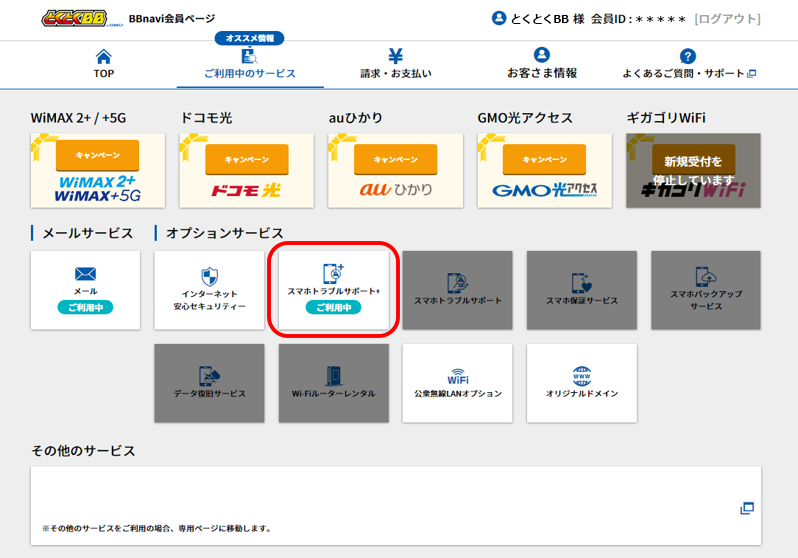Go to お客さま情報 section
798x558 pixels.
(x=541, y=64)
